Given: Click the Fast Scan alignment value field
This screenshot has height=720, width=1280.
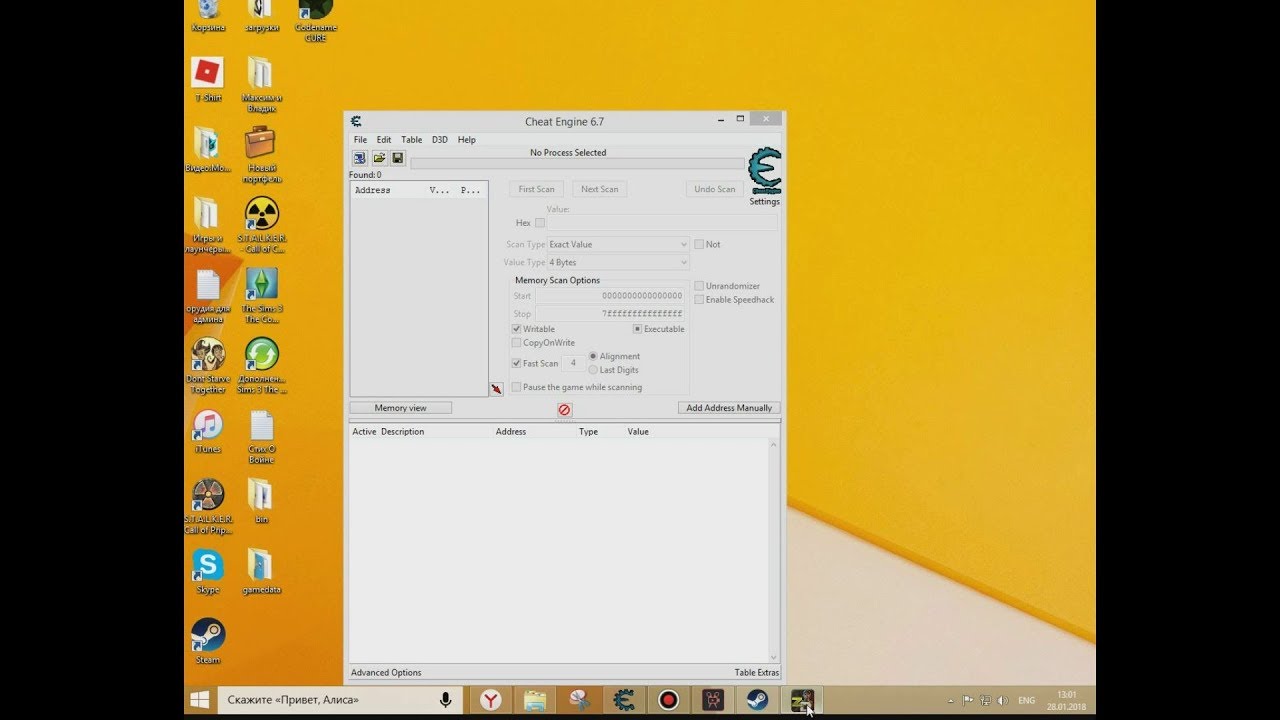Looking at the screenshot, I should pyautogui.click(x=573, y=363).
